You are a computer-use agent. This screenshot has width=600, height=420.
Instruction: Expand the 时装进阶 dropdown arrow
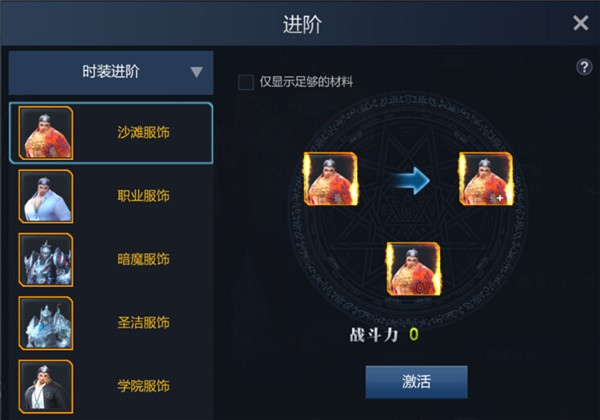[196, 72]
